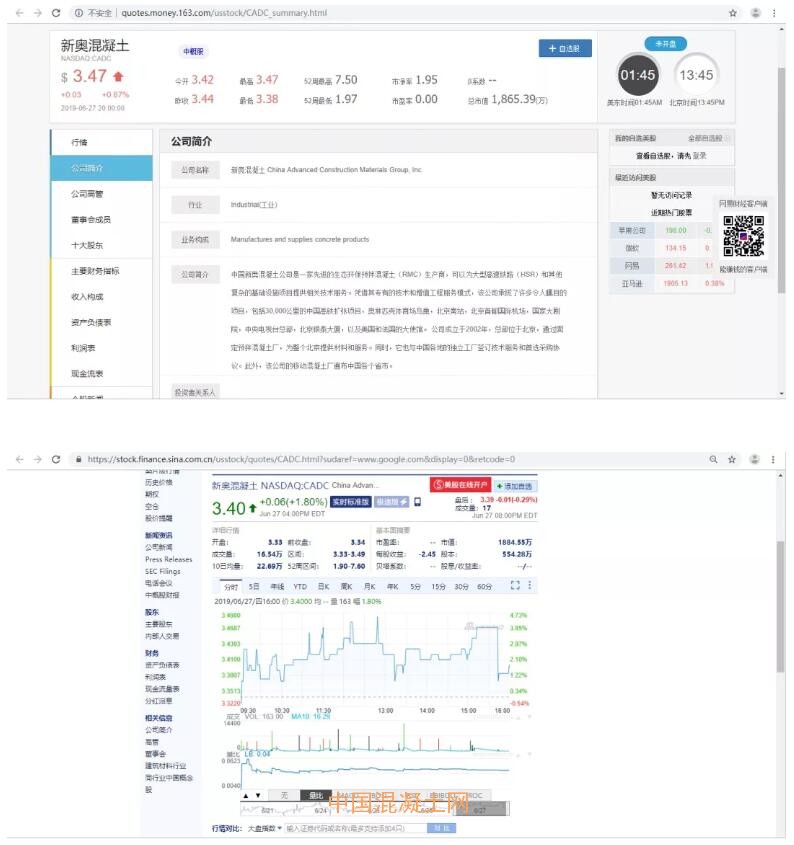Open Chrome menu in the Sina window
This screenshot has width=794, height=845.
pyautogui.click(x=773, y=459)
